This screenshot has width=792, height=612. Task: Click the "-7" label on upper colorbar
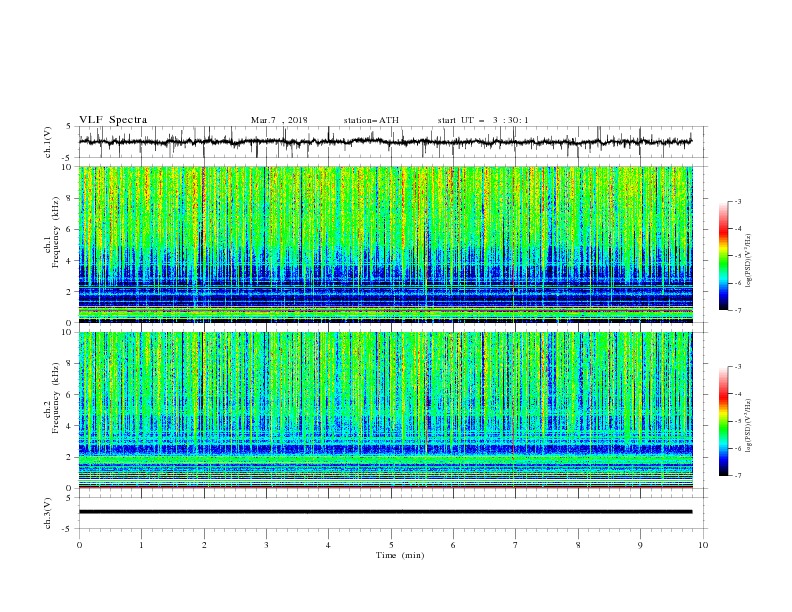pos(737,310)
